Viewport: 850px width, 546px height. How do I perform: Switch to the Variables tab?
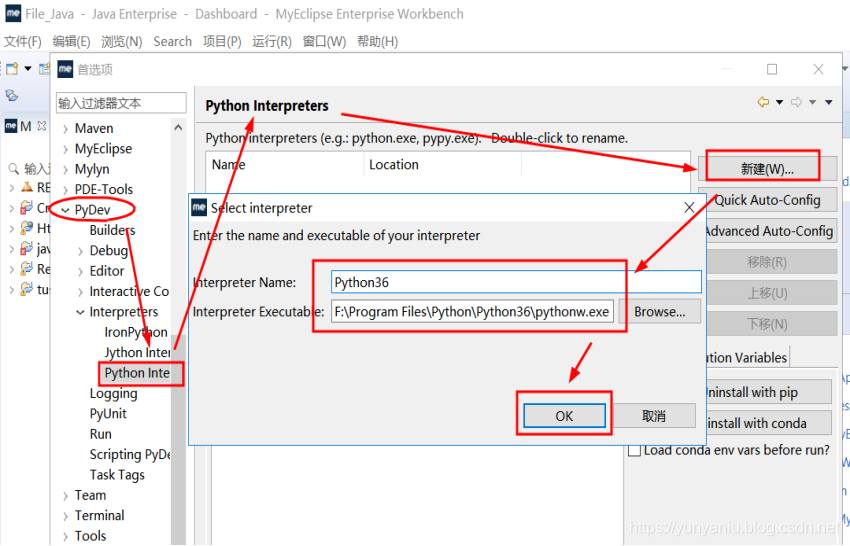point(746,358)
